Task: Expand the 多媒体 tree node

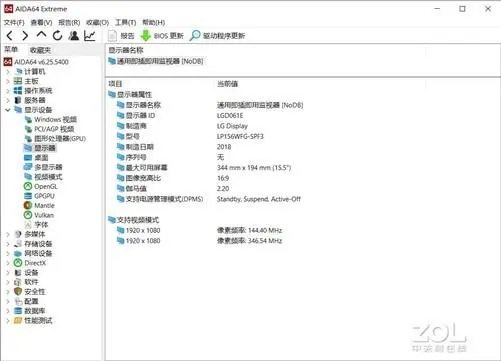Action: [8, 234]
